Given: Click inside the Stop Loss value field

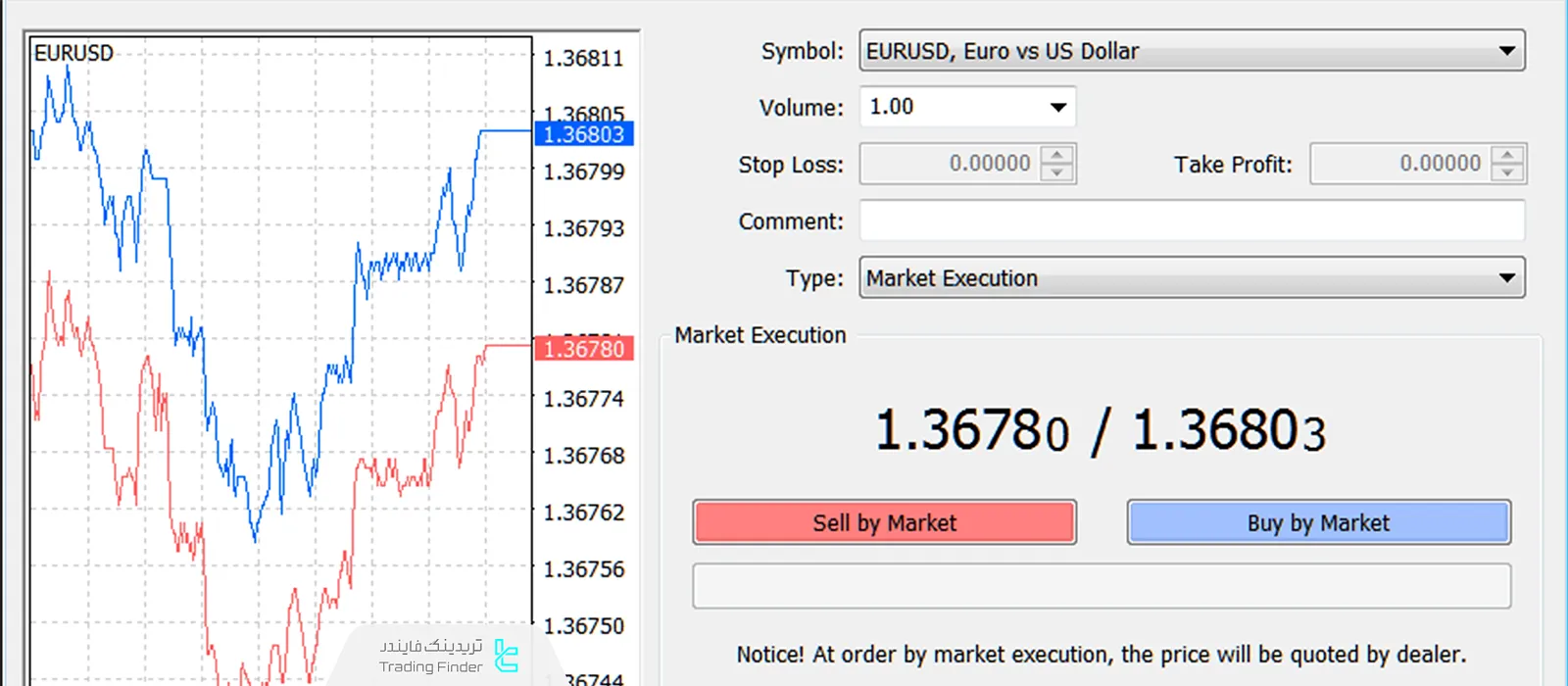Looking at the screenshot, I should pos(949,164).
